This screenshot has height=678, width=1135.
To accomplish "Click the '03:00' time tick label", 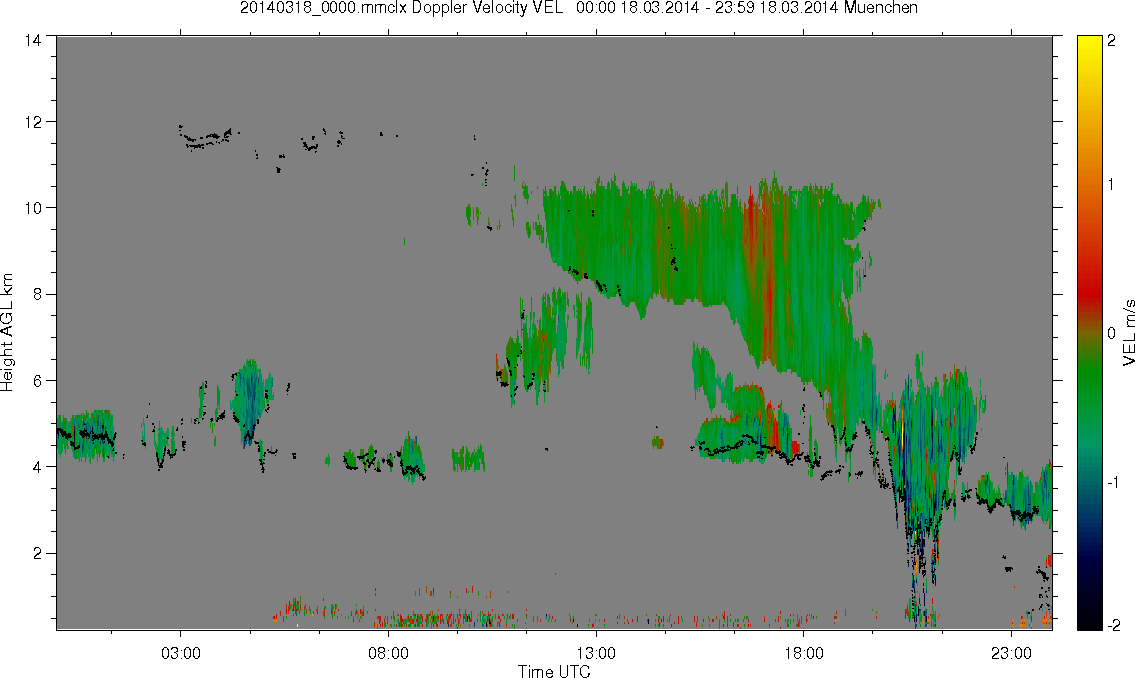I will pyautogui.click(x=180, y=653).
